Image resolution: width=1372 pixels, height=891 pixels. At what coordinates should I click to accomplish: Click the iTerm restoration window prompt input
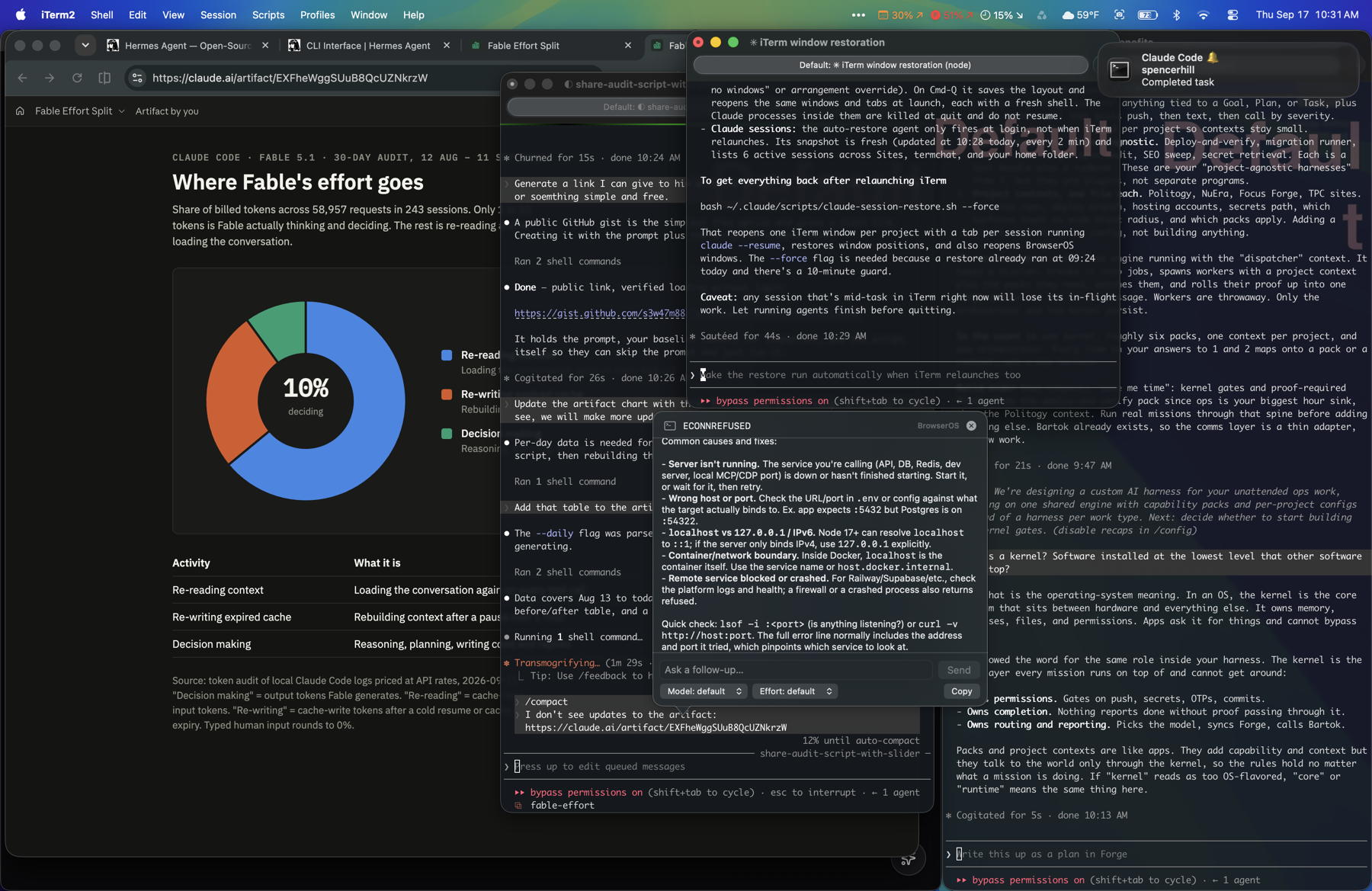pos(903,375)
